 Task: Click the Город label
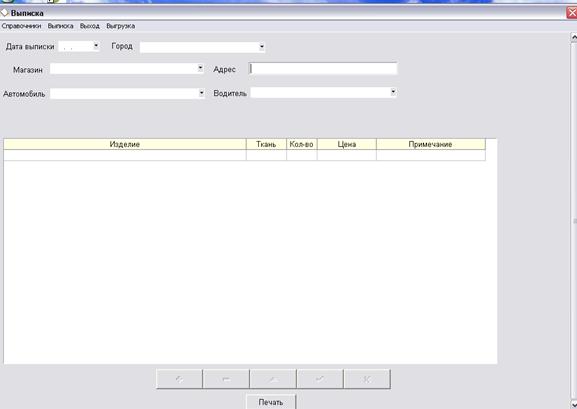tap(122, 46)
